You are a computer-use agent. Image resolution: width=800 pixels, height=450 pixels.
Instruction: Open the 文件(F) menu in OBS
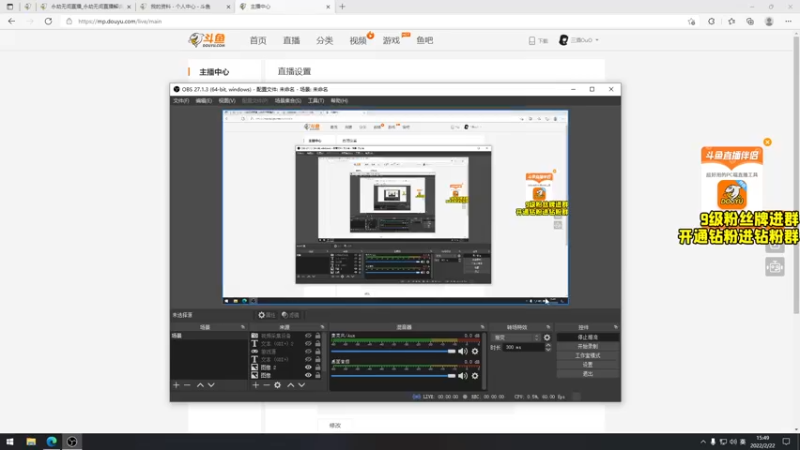(x=181, y=101)
